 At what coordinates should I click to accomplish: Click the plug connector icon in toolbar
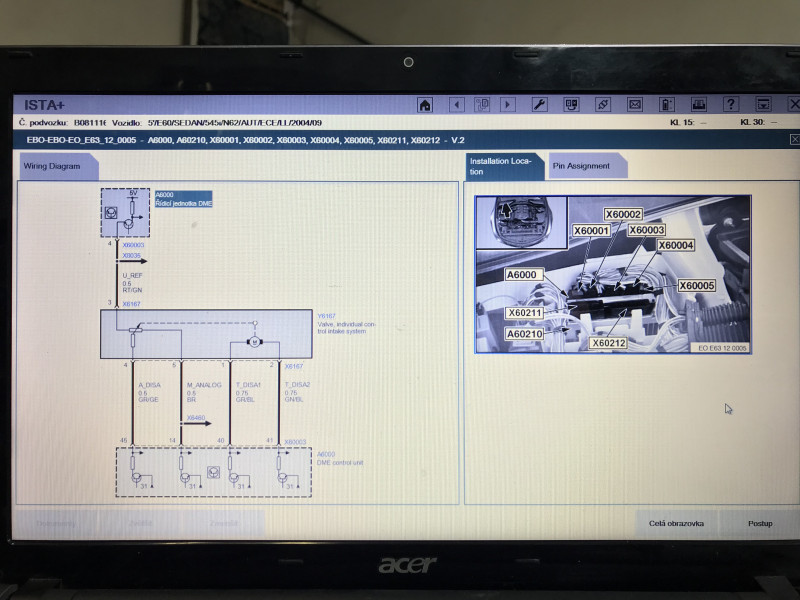click(603, 105)
